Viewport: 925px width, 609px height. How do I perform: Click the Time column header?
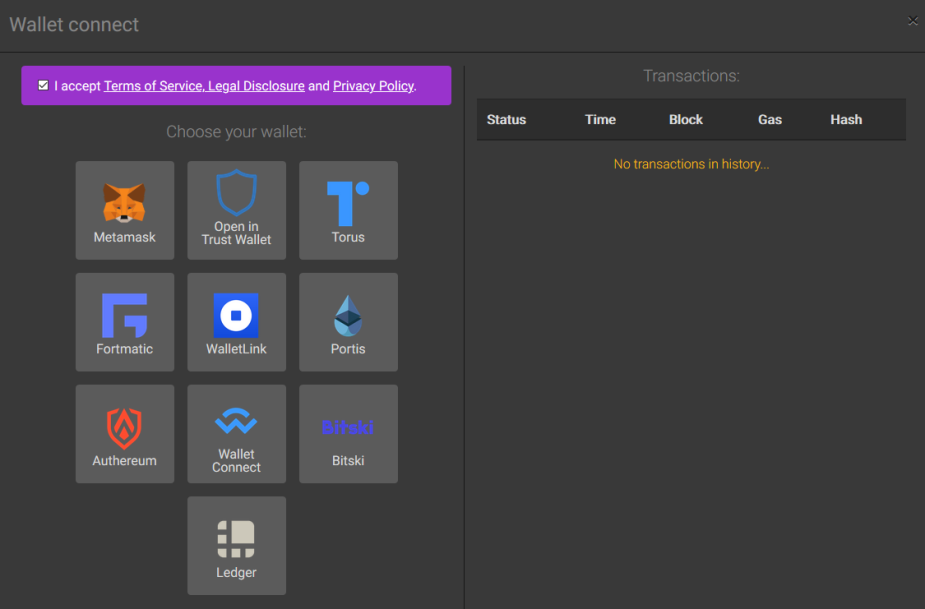(600, 119)
